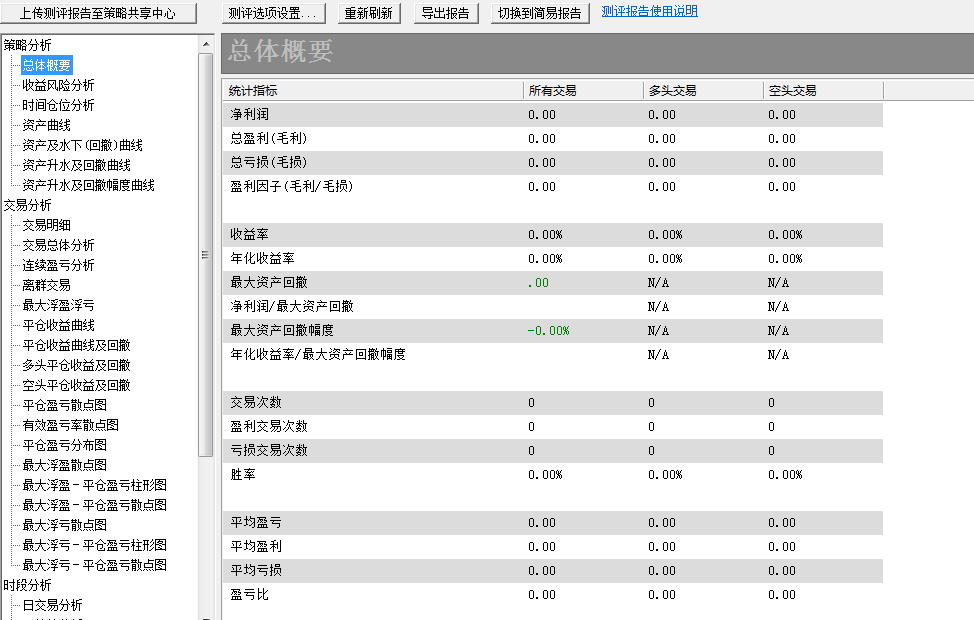Click the sidebar scrollbar up arrow

pyautogui.click(x=206, y=44)
